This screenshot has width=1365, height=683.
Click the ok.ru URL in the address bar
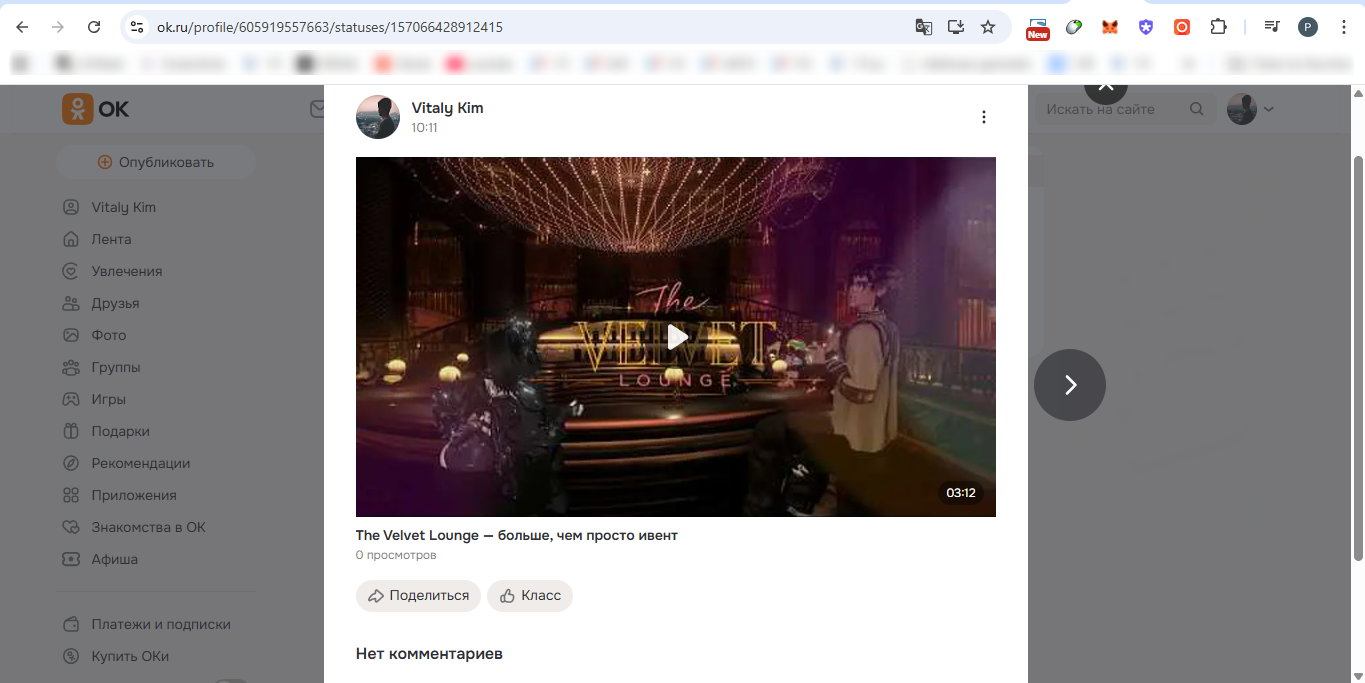(x=330, y=27)
